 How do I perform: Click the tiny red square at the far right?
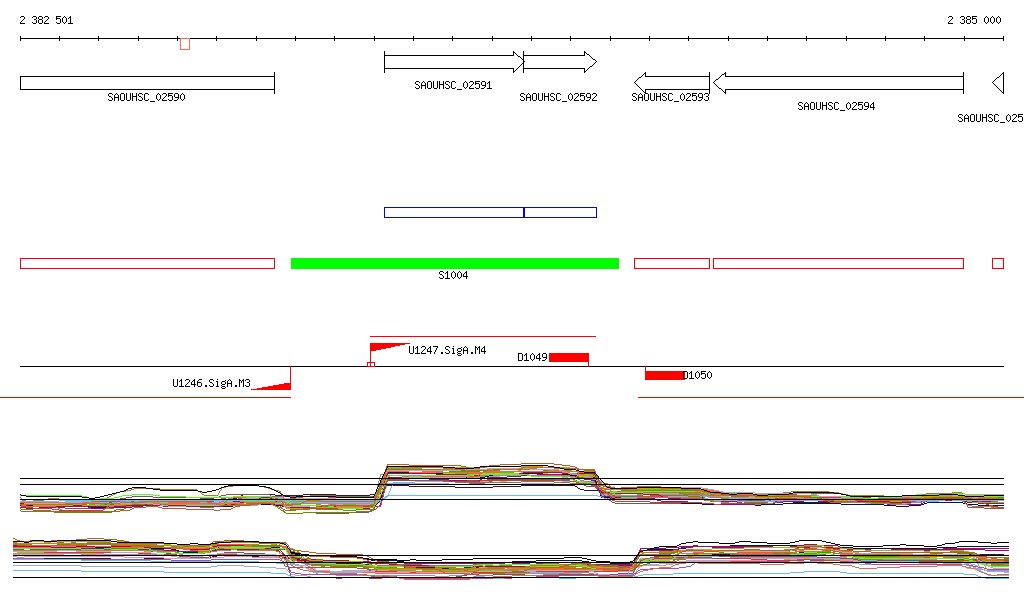(x=998, y=264)
